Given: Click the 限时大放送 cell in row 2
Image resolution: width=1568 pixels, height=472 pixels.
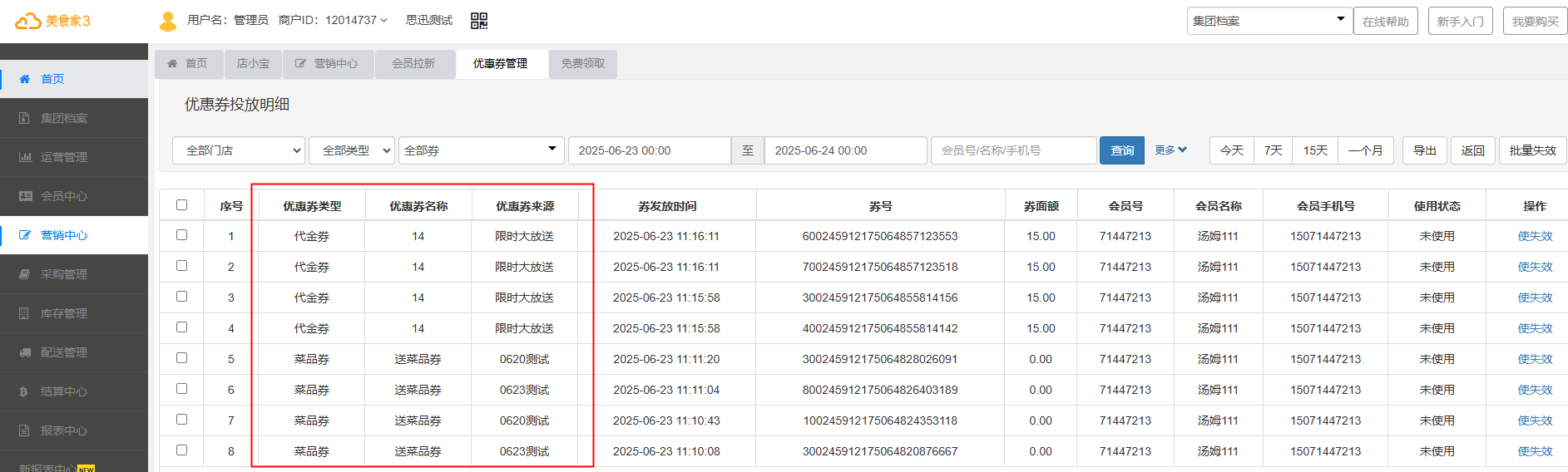Looking at the screenshot, I should coord(524,267).
